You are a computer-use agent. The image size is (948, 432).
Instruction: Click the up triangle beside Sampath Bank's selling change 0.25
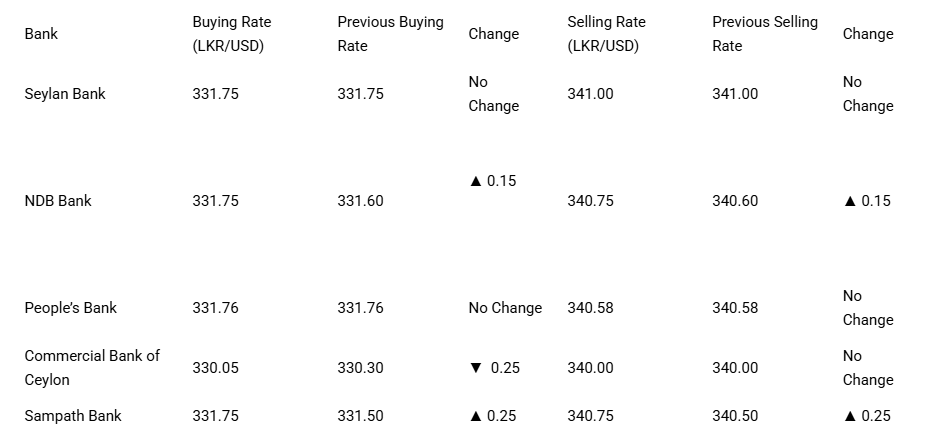click(x=849, y=416)
